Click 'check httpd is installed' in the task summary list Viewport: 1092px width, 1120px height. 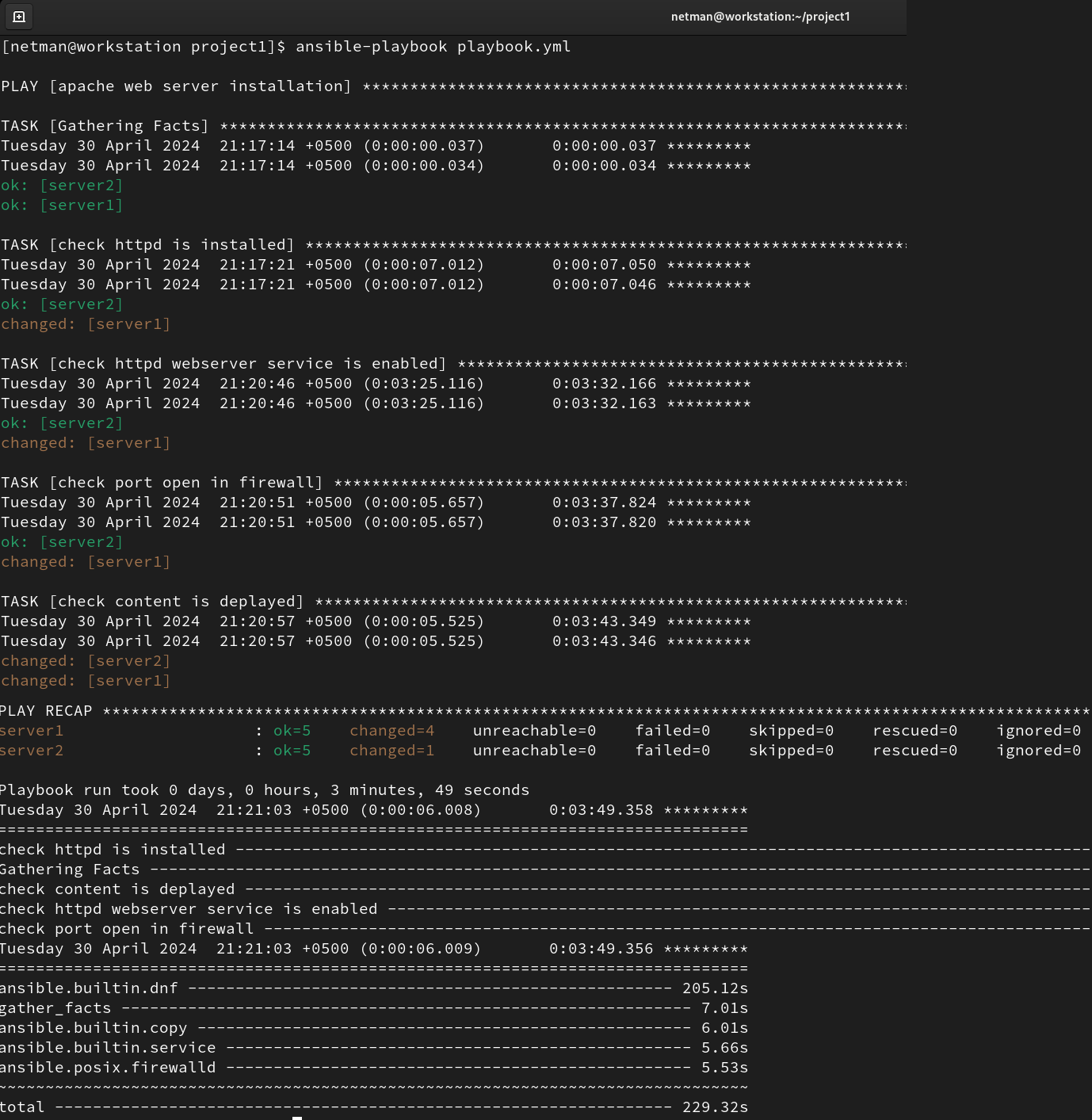(113, 850)
